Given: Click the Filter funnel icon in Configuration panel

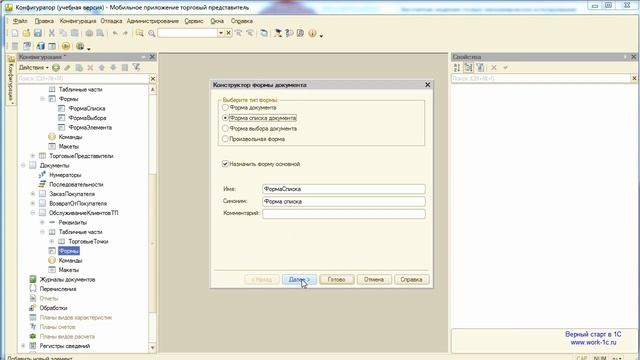Looking at the screenshot, I should point(136,67).
